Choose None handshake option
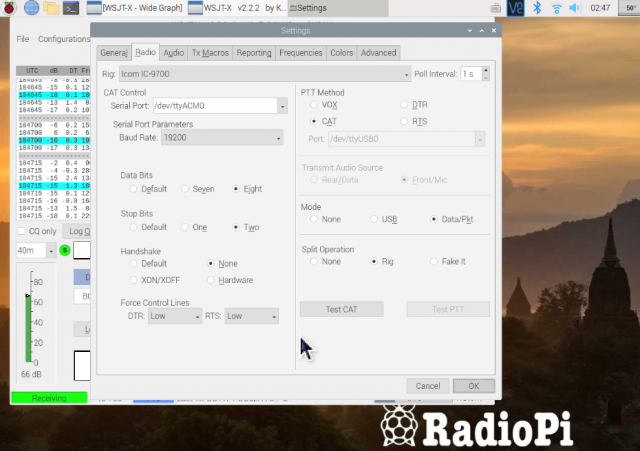This screenshot has height=451, width=640. pyautogui.click(x=222, y=264)
